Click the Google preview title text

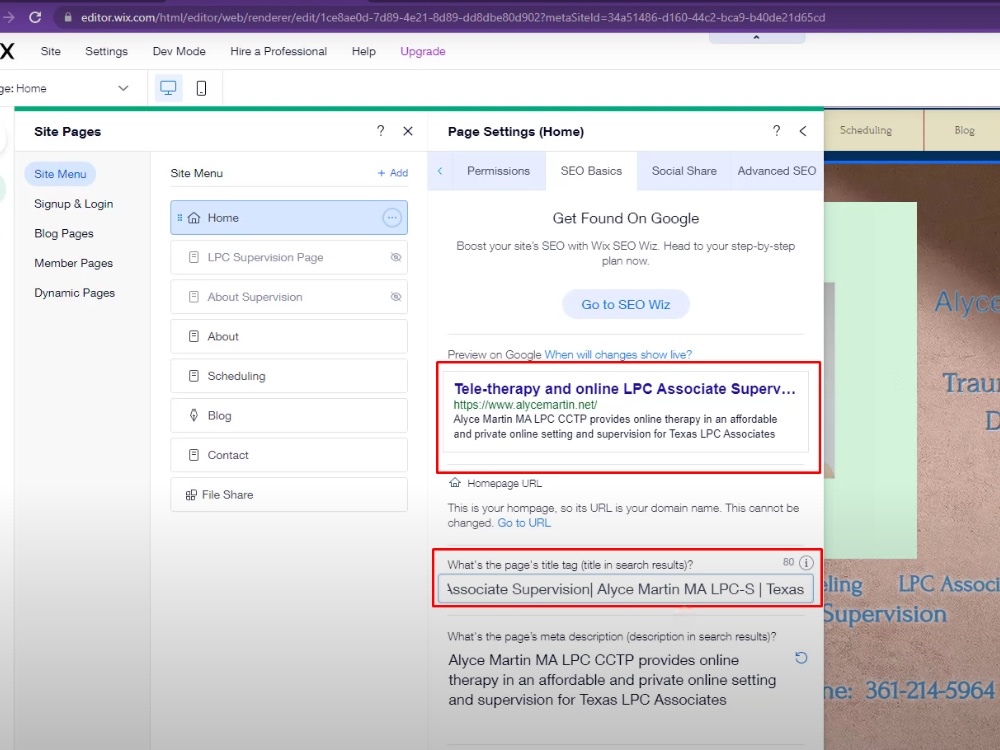click(624, 388)
